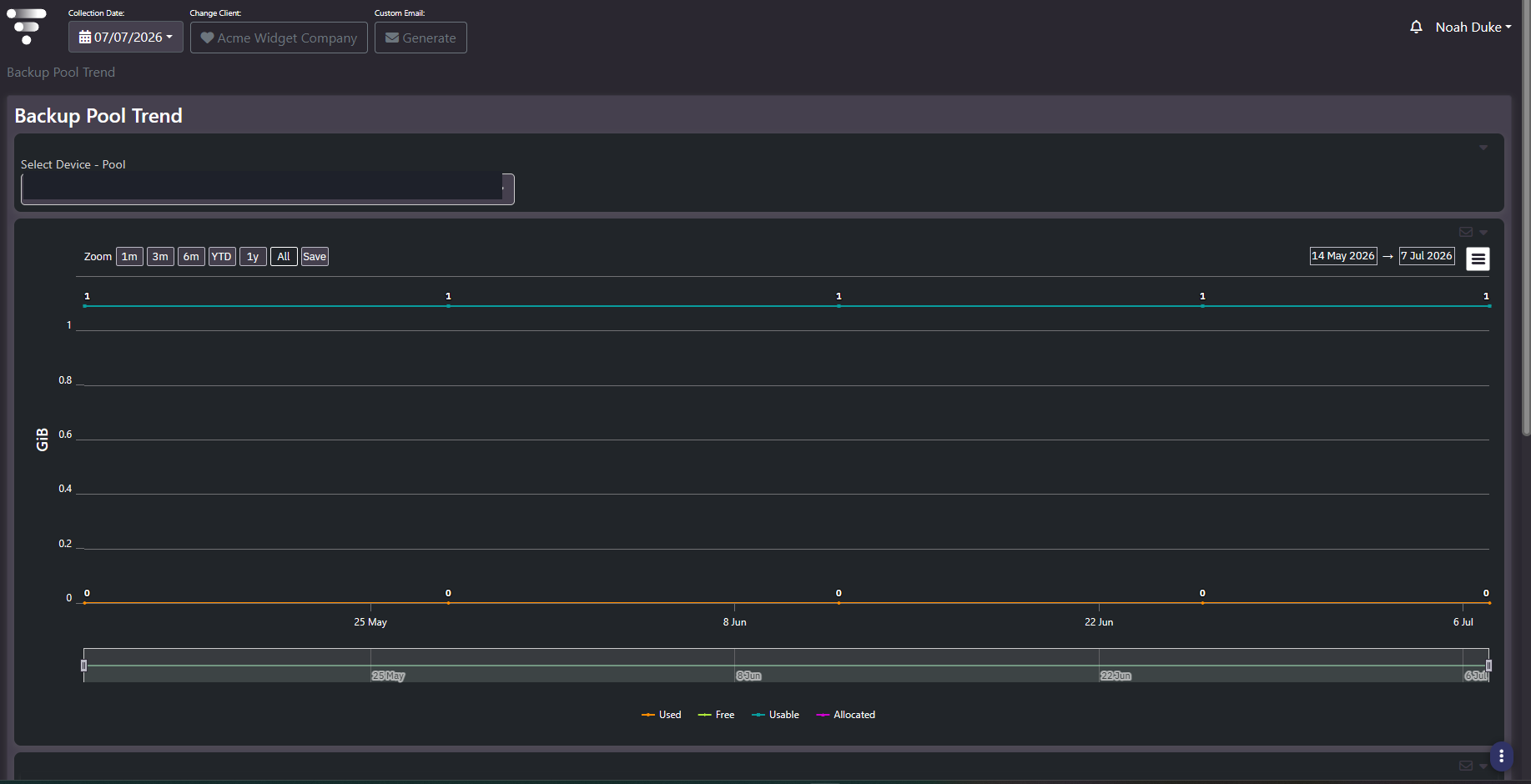The image size is (1531, 784).
Task: Open the chart panel caret menu
Action: tap(1483, 233)
